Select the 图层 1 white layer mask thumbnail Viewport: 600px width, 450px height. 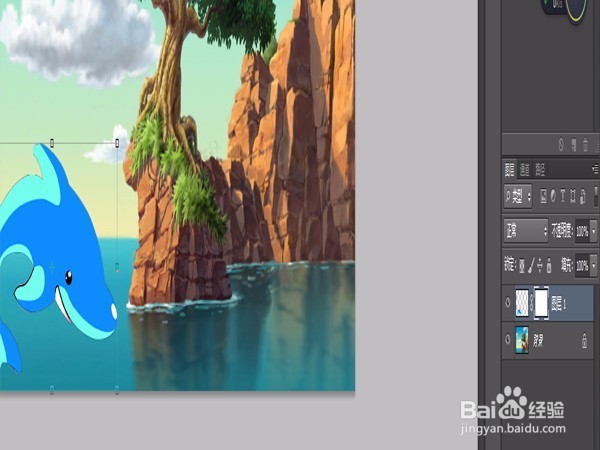pos(541,303)
